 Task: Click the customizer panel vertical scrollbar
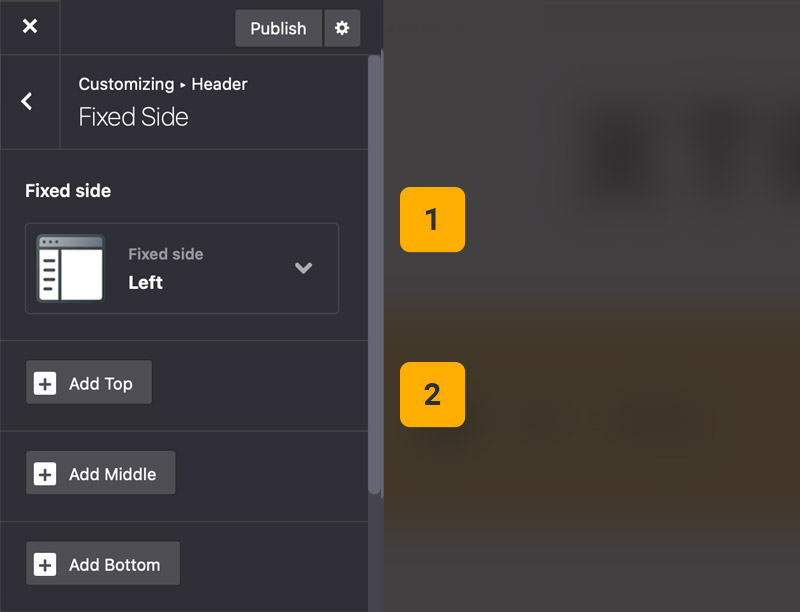click(x=375, y=270)
